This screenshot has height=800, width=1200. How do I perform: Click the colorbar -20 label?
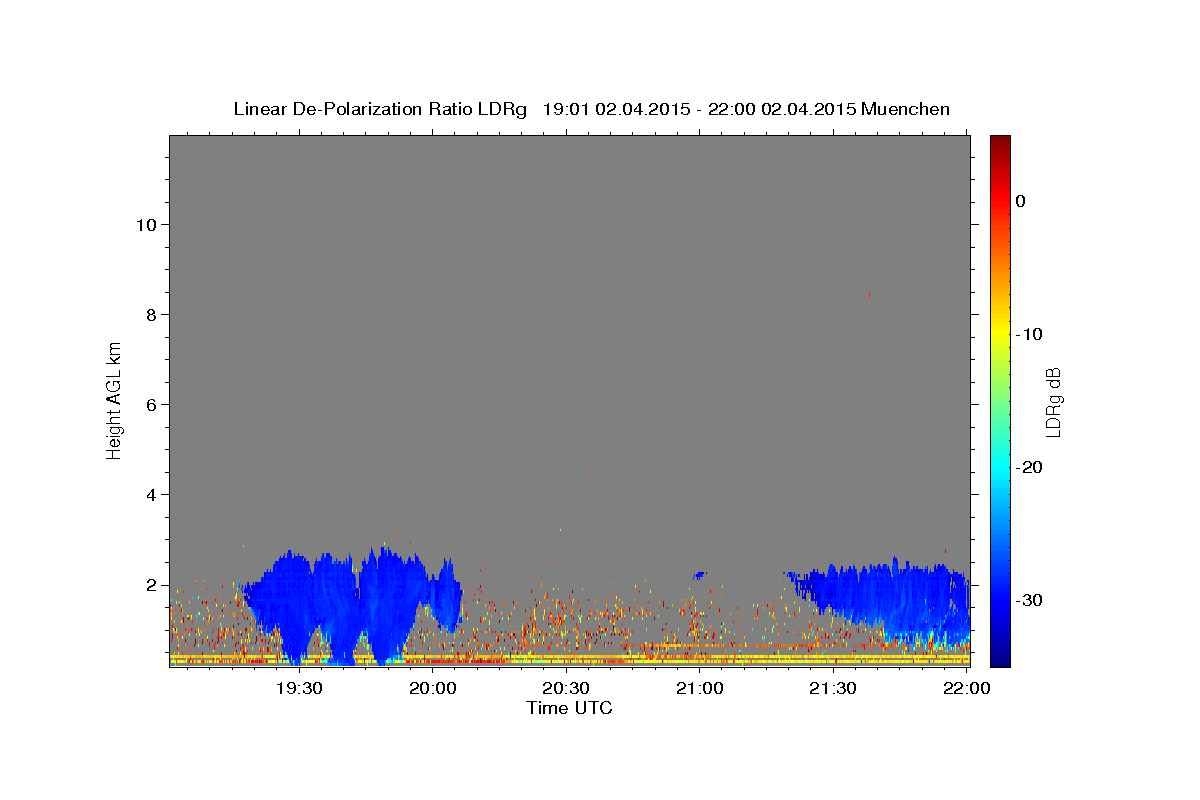(x=1029, y=467)
